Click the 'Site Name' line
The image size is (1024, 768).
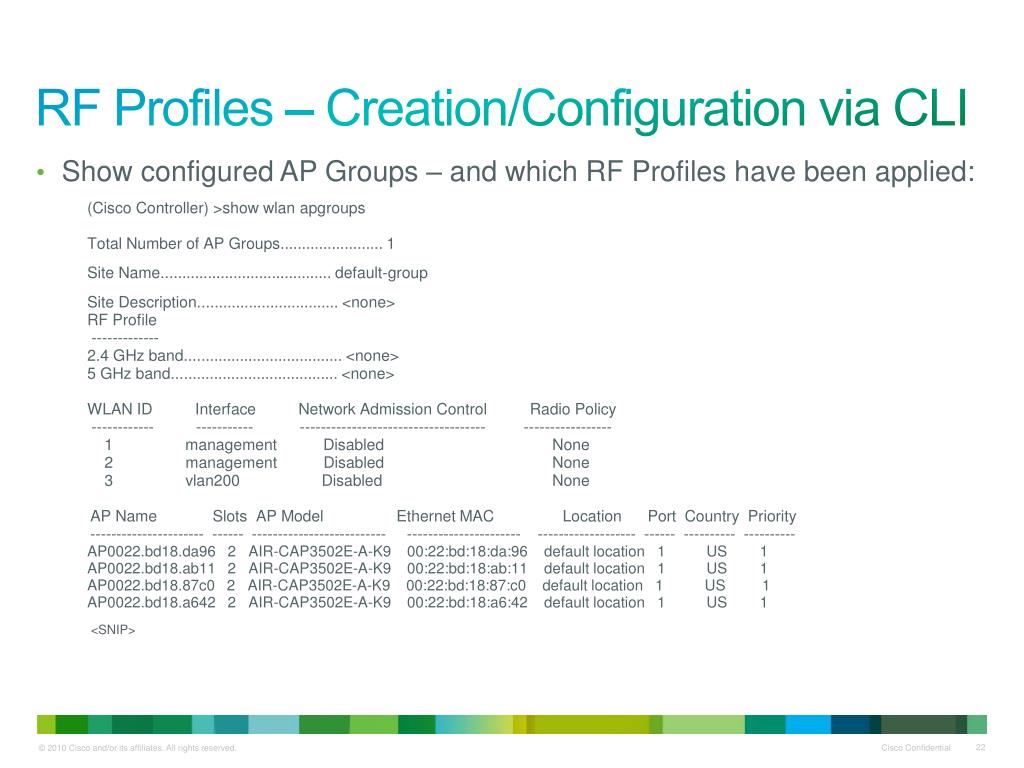pyautogui.click(x=257, y=273)
